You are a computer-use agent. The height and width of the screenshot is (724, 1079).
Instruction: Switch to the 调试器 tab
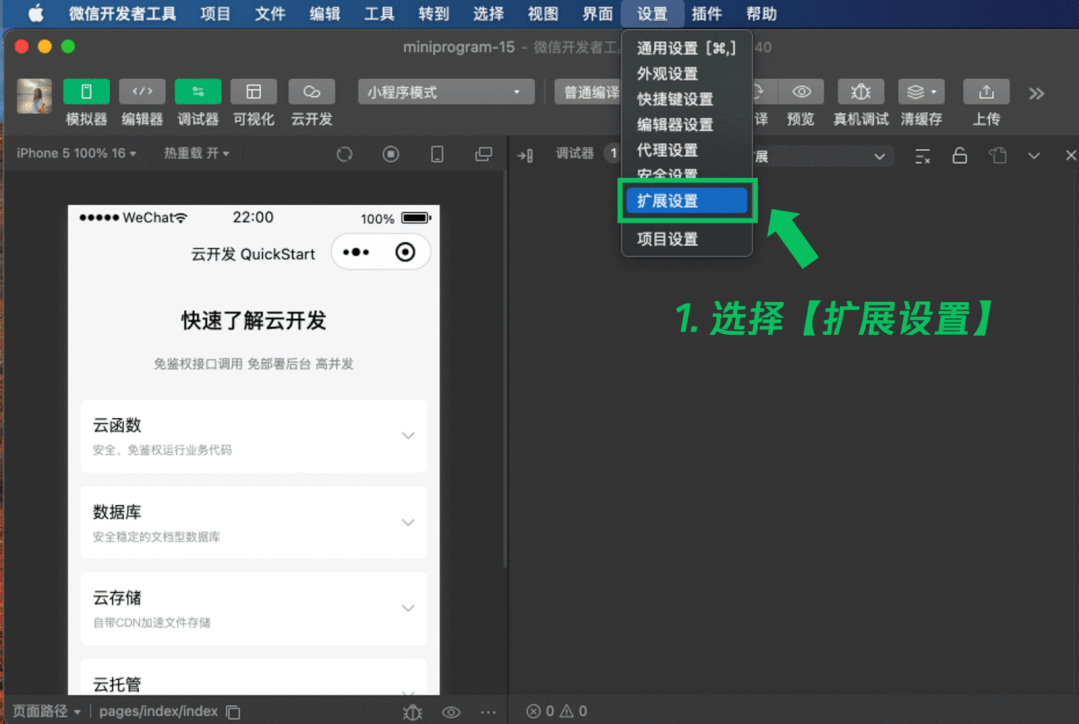tap(575, 153)
